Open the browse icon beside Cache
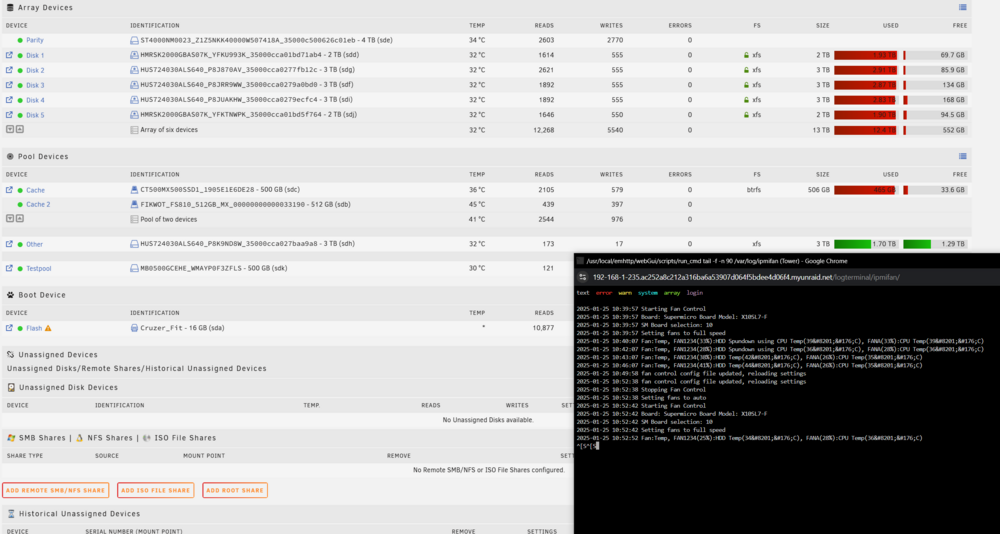The image size is (1000, 534). point(9,190)
